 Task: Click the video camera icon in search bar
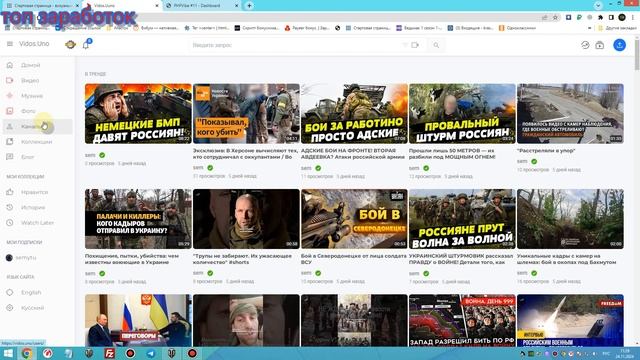coord(415,45)
